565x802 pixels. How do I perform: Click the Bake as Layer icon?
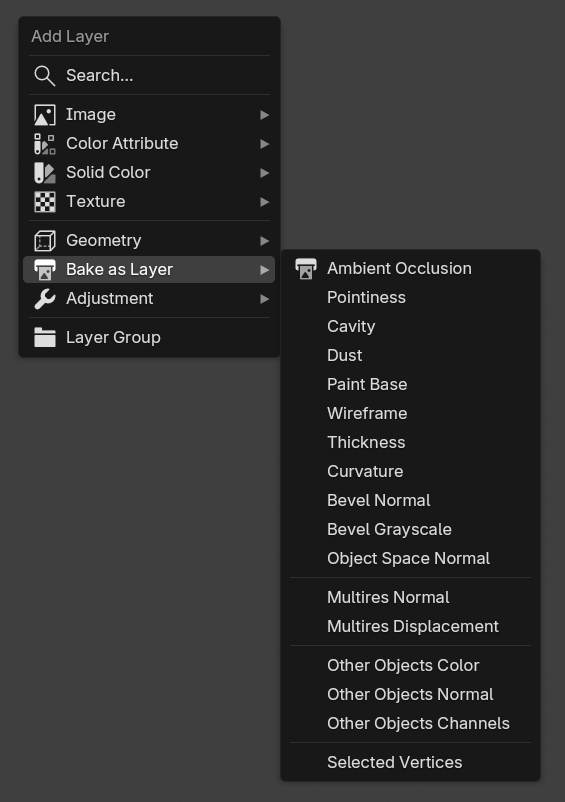coord(44,270)
